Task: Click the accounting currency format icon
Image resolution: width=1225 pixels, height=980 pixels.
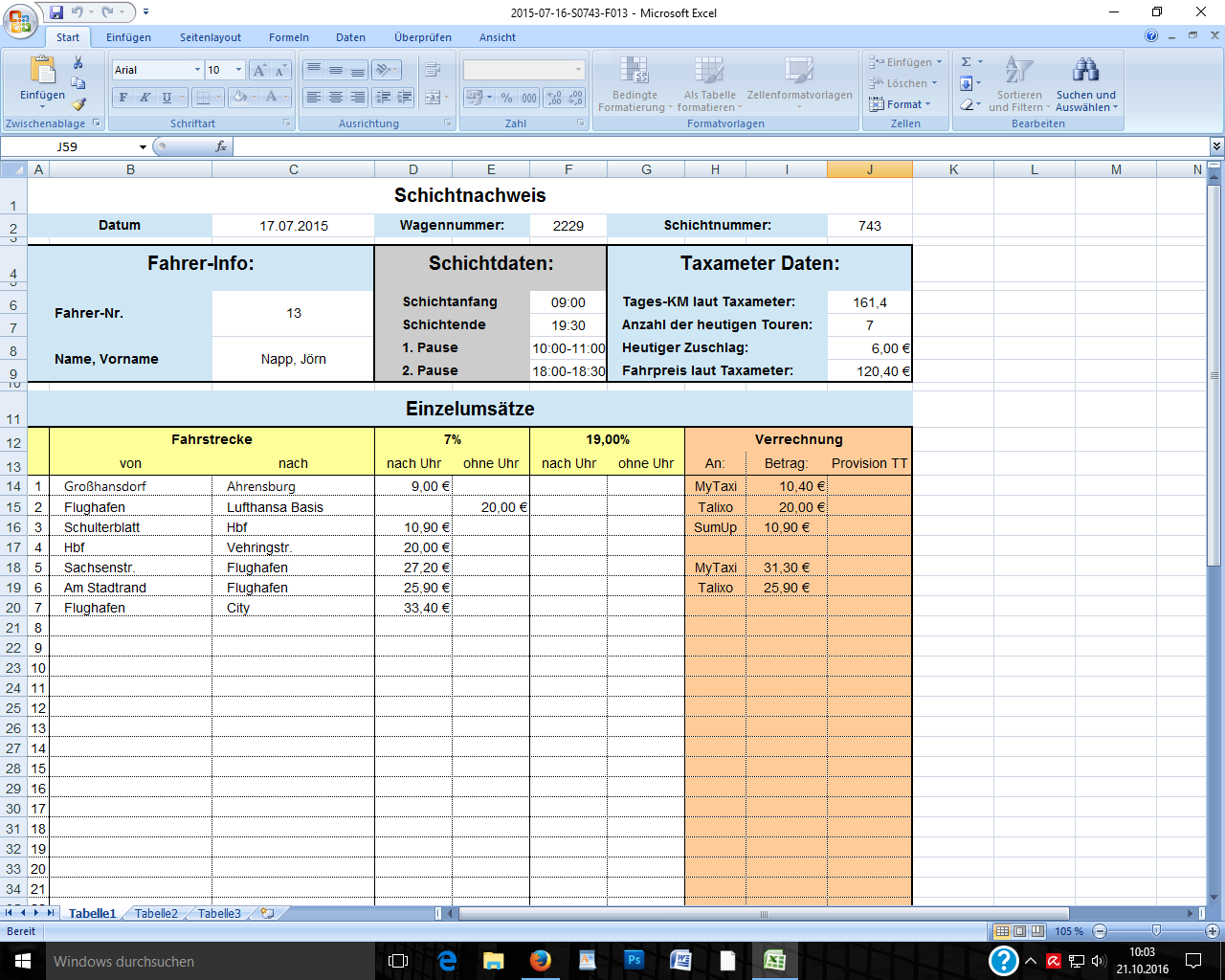Action: (475, 98)
